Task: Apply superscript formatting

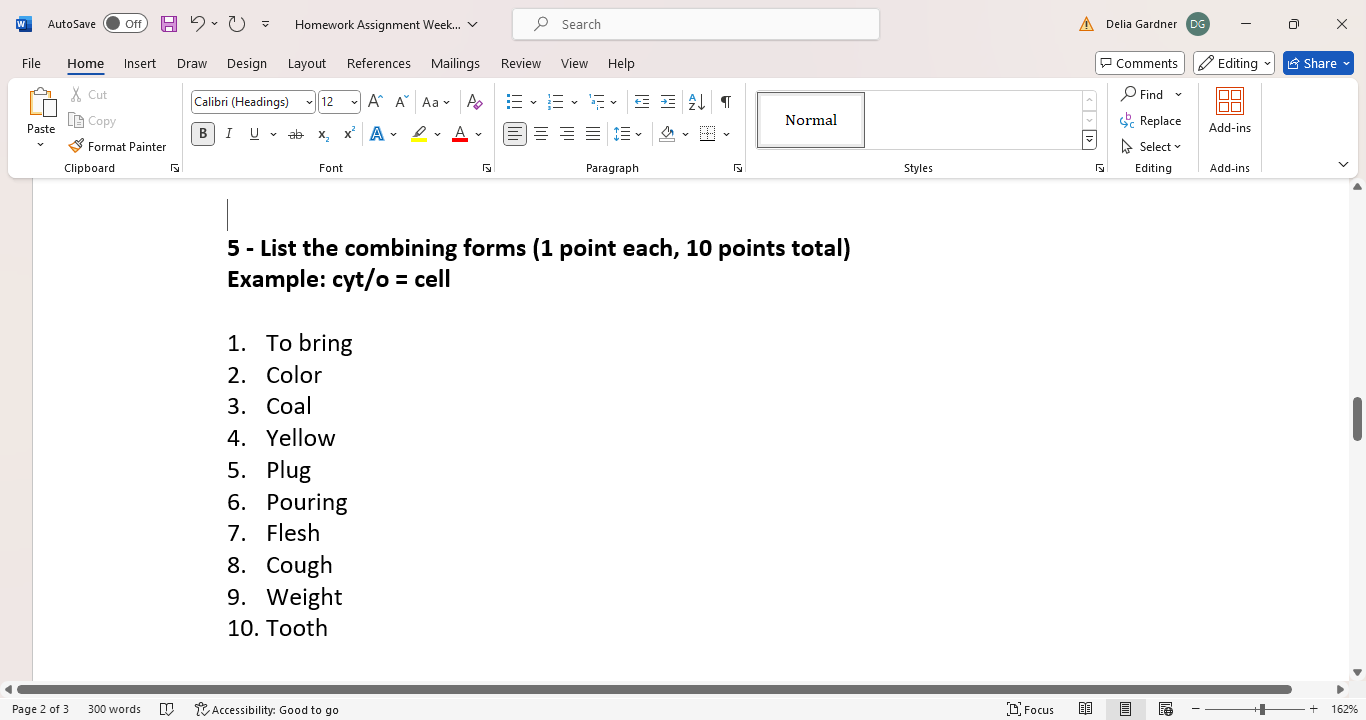Action: click(x=349, y=134)
